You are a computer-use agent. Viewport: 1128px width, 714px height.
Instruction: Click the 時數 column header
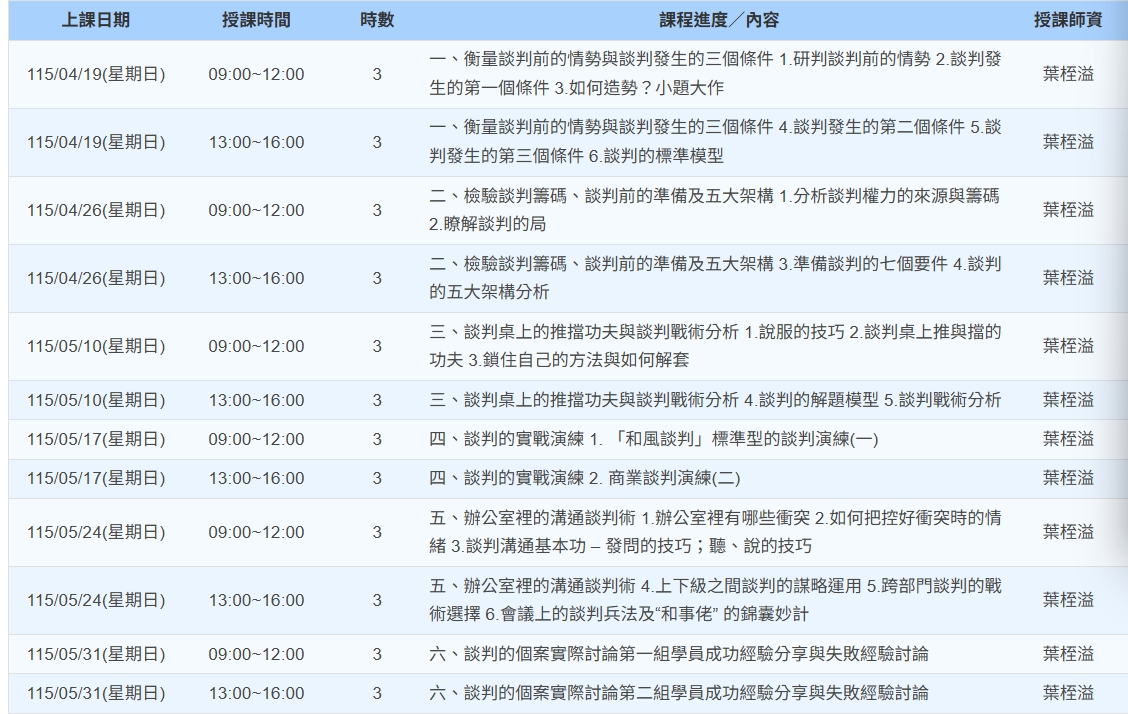coord(377,20)
